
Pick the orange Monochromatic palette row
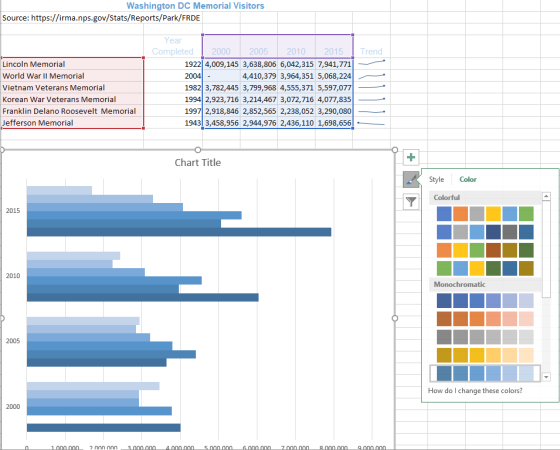tap(485, 319)
